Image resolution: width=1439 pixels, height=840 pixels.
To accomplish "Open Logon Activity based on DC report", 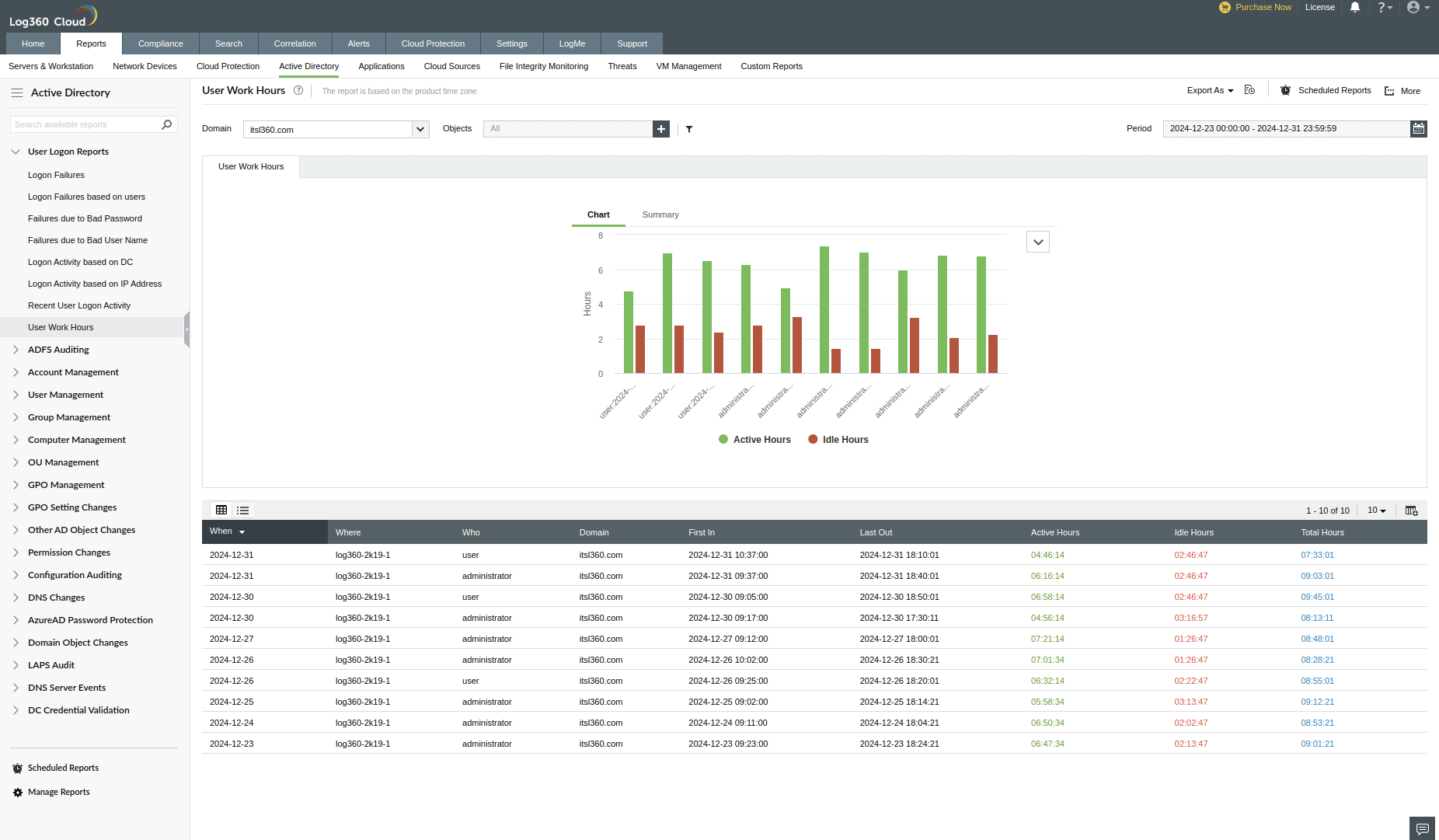I will pos(81,263).
